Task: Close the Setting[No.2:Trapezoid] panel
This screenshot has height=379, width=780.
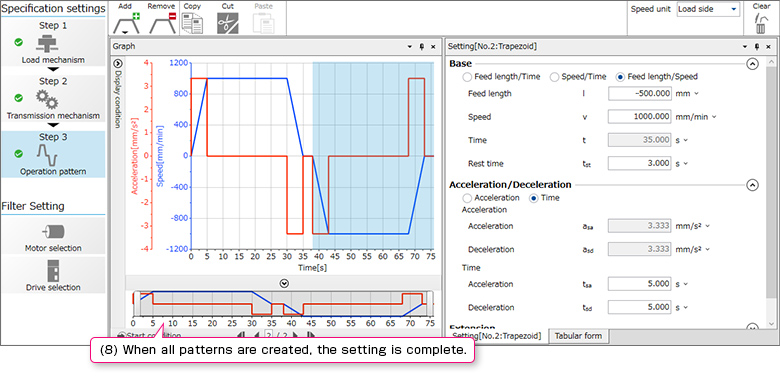Action: click(x=768, y=46)
